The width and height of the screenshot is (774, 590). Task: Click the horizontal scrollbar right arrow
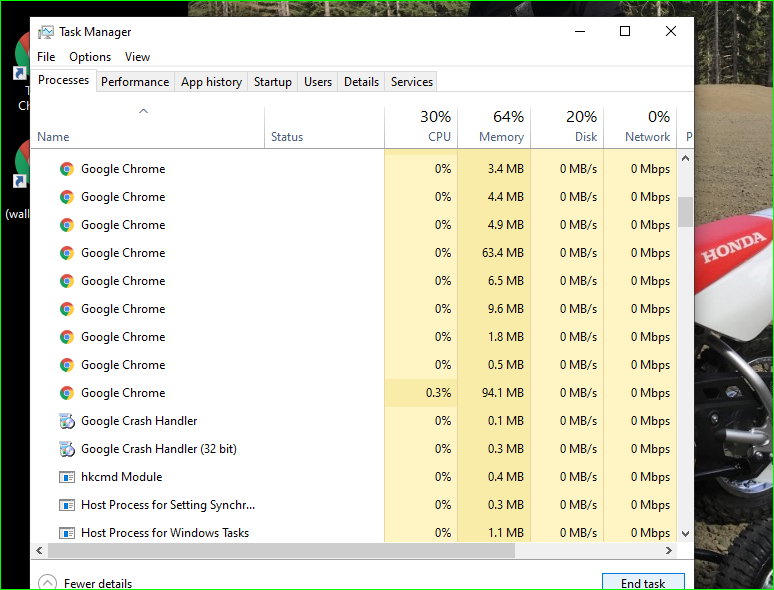tap(669, 551)
